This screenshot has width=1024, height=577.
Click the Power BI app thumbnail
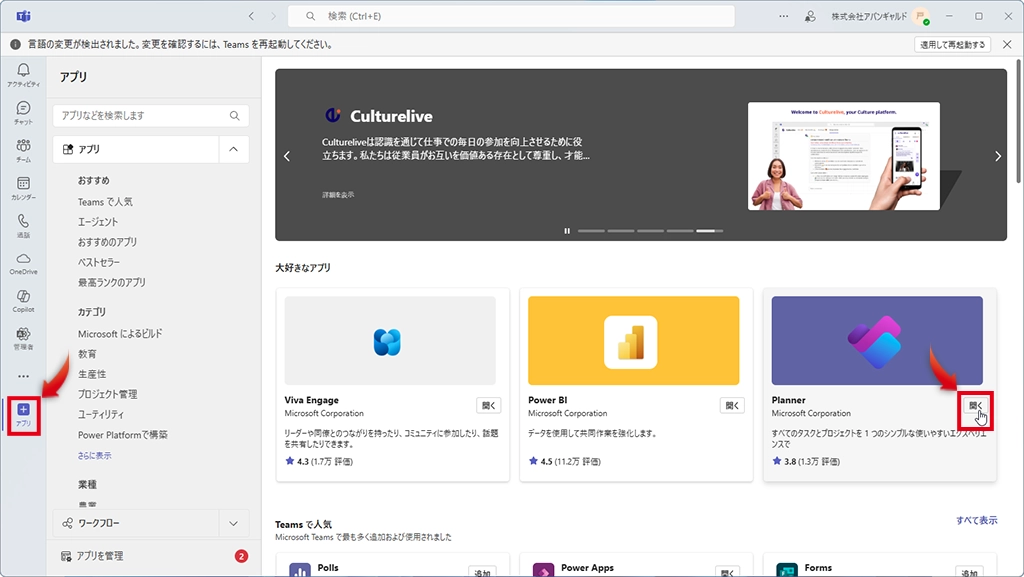coord(633,341)
